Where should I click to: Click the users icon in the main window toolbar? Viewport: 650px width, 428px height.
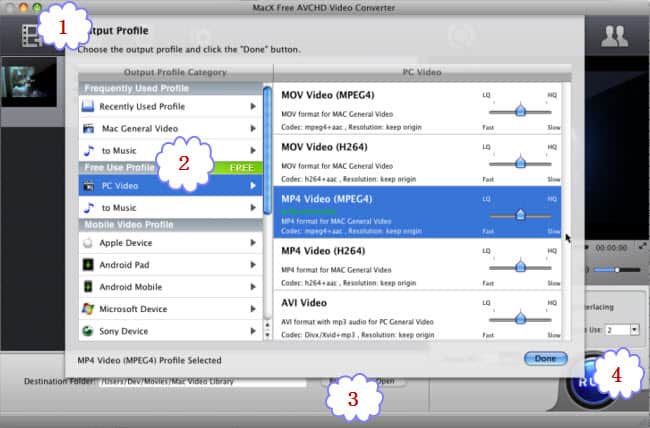point(614,36)
